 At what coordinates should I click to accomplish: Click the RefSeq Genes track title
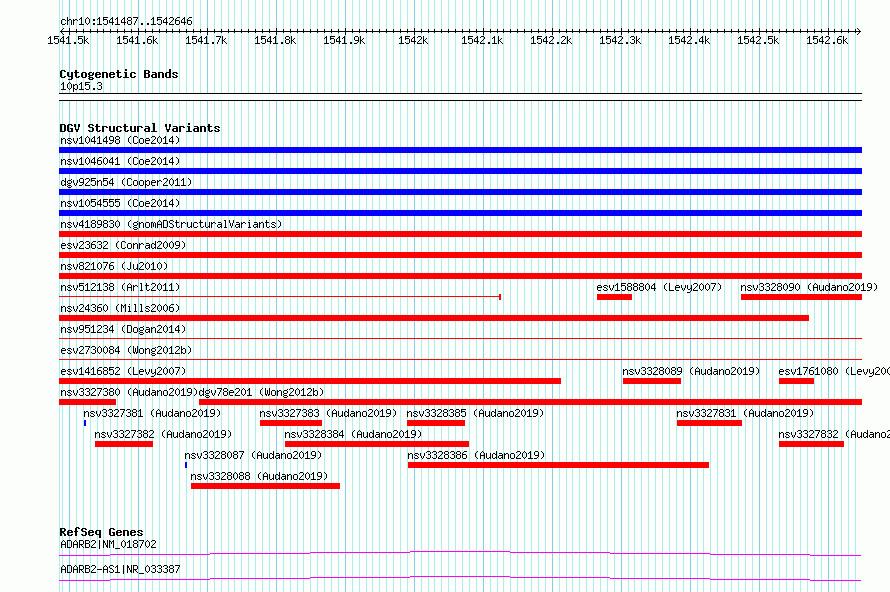click(x=101, y=532)
